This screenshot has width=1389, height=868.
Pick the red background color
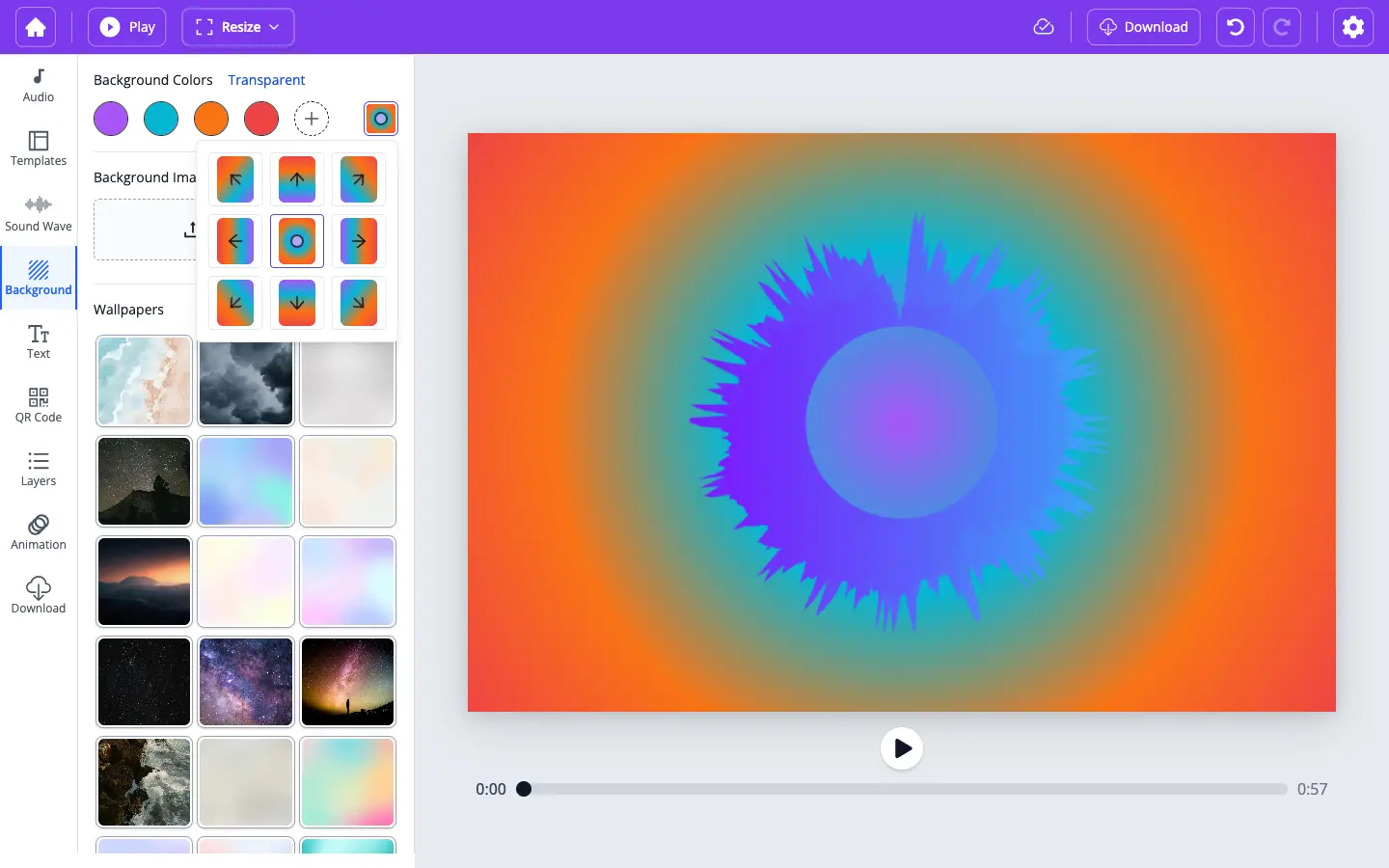(x=261, y=119)
